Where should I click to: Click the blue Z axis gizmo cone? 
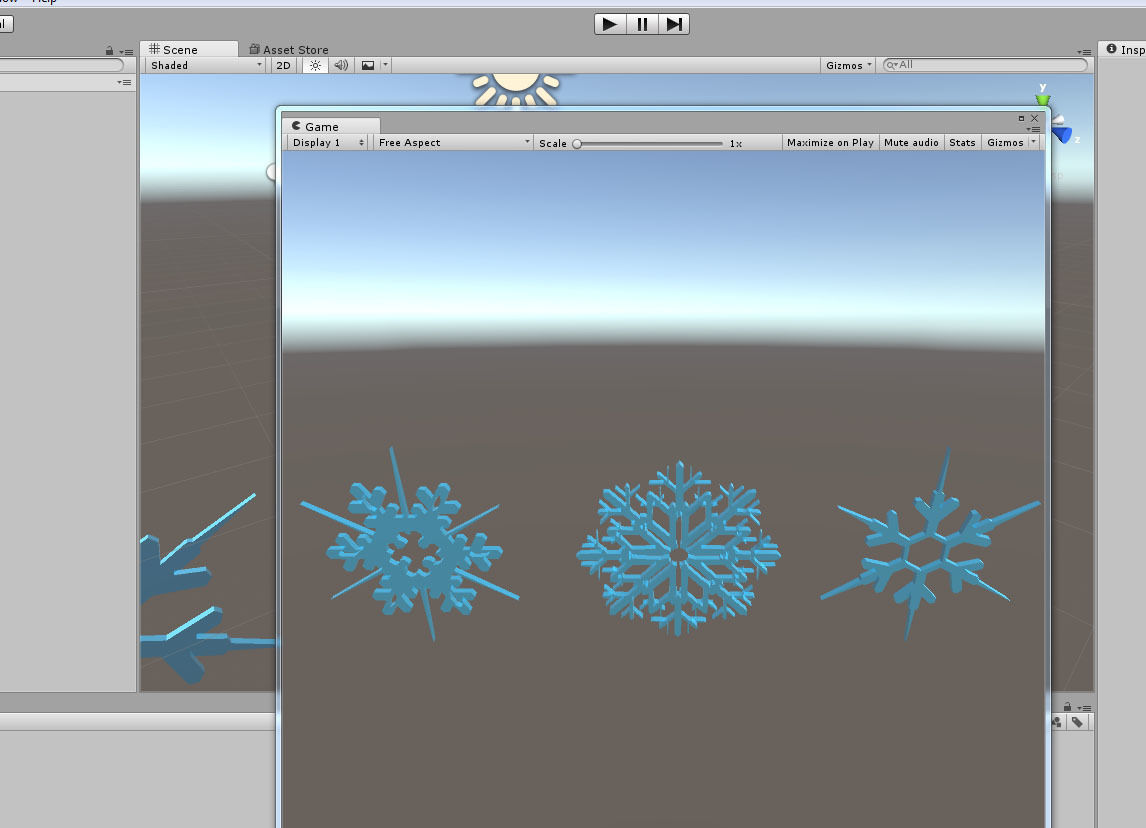tap(1063, 134)
